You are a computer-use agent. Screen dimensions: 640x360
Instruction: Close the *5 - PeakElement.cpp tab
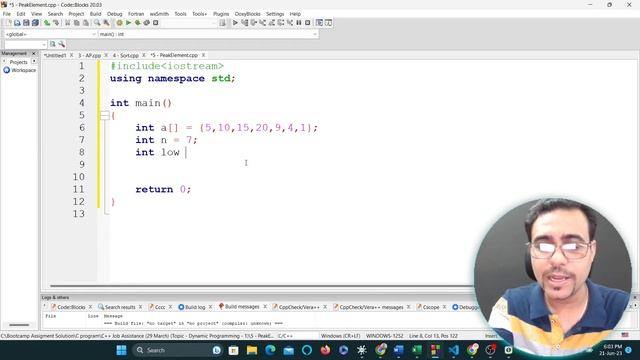pyautogui.click(x=203, y=55)
